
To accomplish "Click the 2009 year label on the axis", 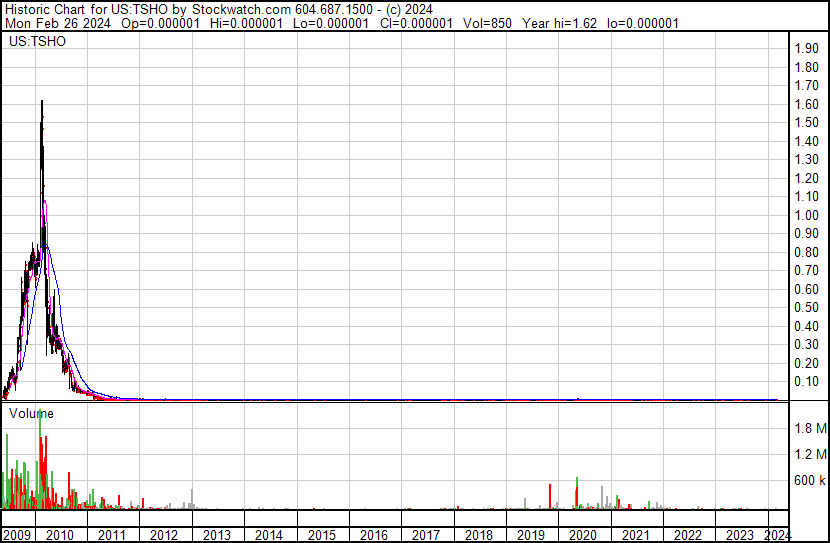I will 17,535.
